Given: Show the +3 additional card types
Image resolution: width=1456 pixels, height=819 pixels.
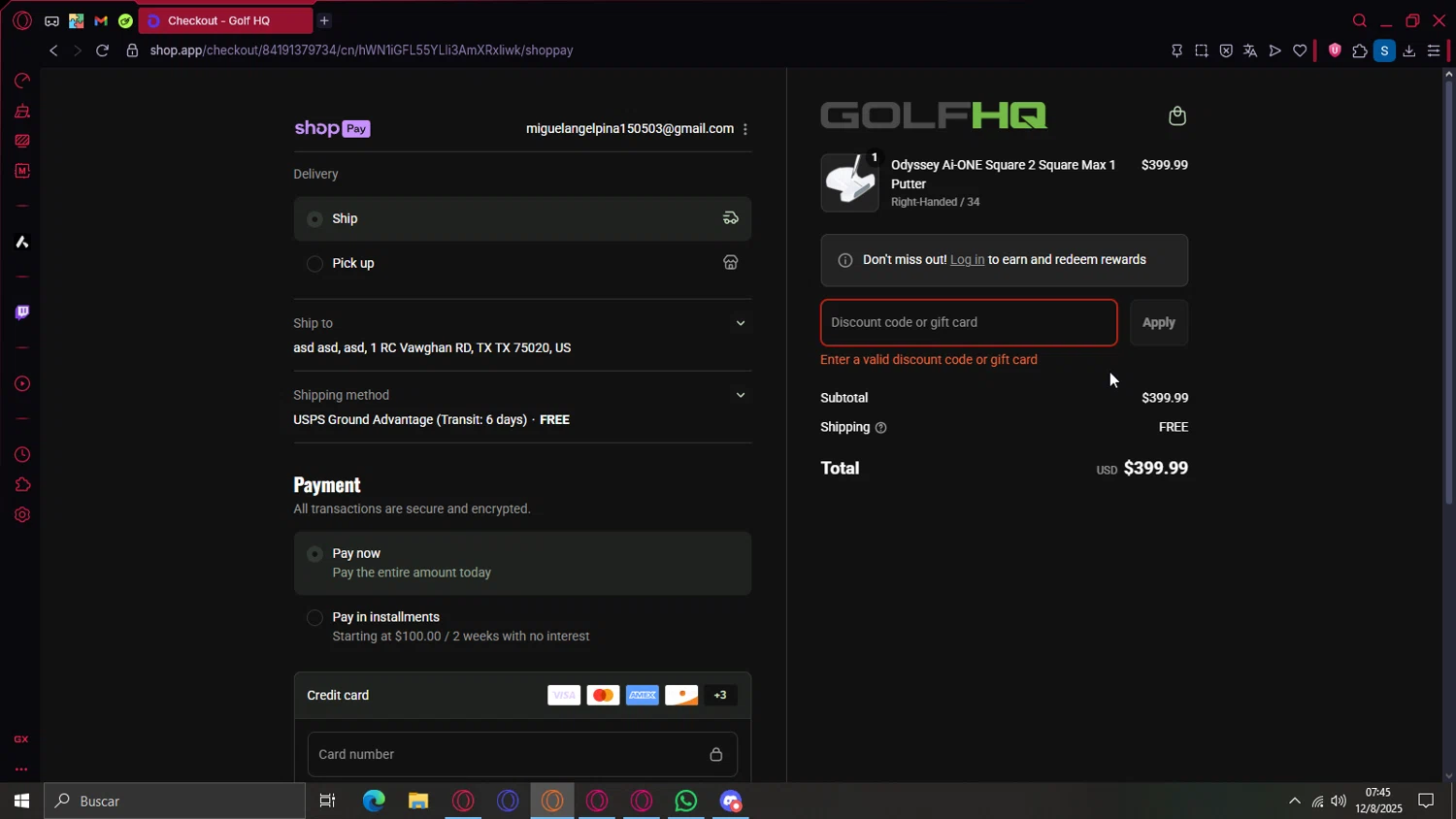Looking at the screenshot, I should coord(720,695).
